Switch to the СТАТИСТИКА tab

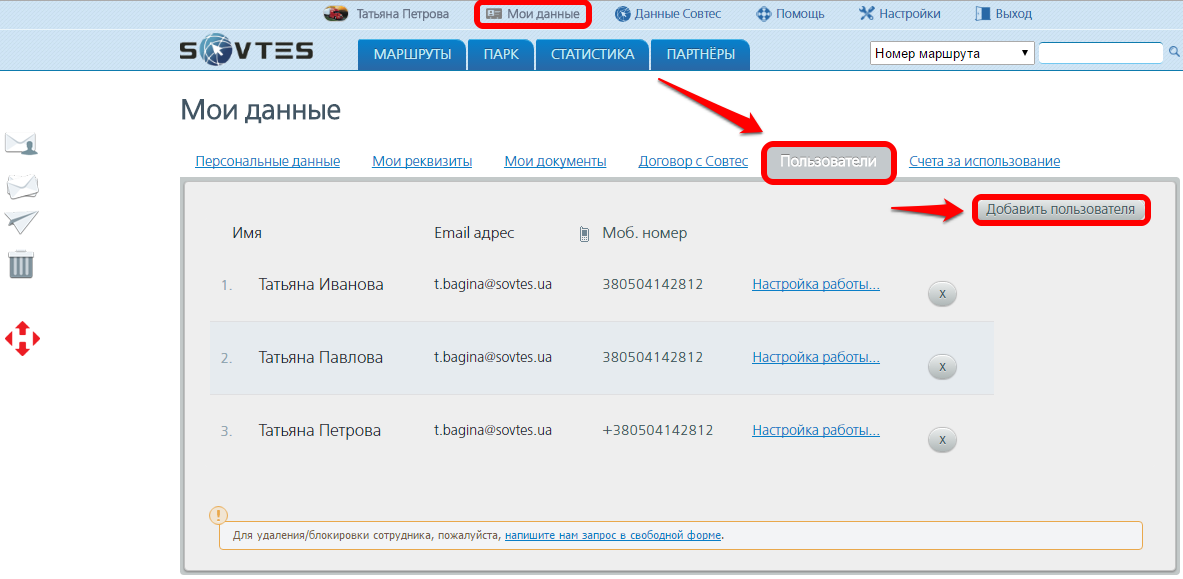pos(593,54)
